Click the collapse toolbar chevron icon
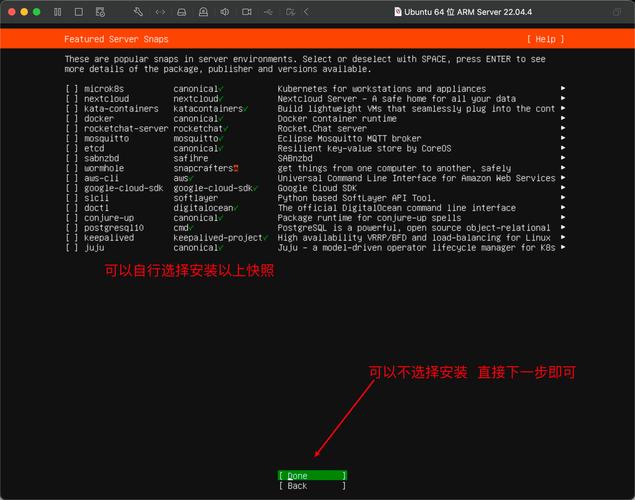The image size is (635, 500). pyautogui.click(x=307, y=12)
